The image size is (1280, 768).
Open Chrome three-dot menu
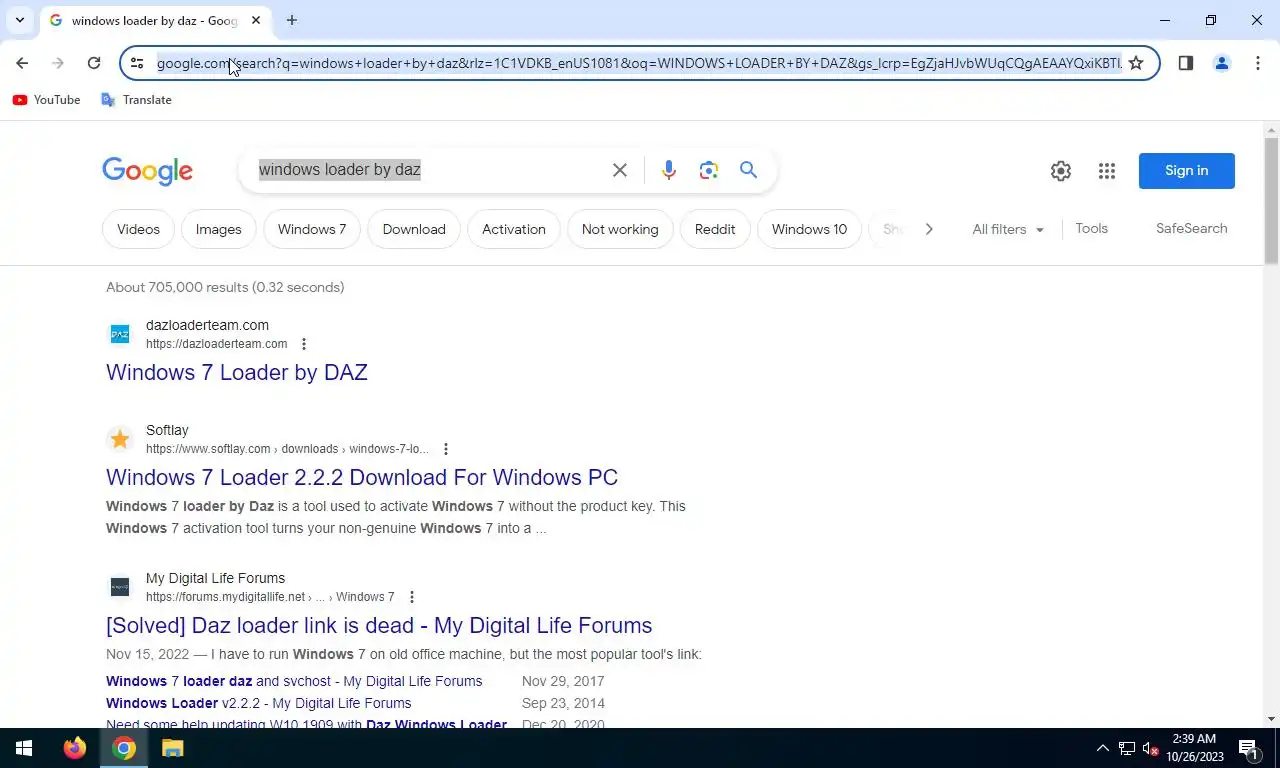point(1257,63)
